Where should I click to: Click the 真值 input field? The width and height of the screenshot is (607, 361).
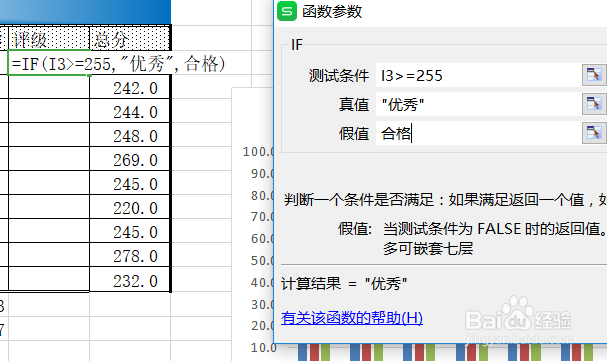[478, 104]
